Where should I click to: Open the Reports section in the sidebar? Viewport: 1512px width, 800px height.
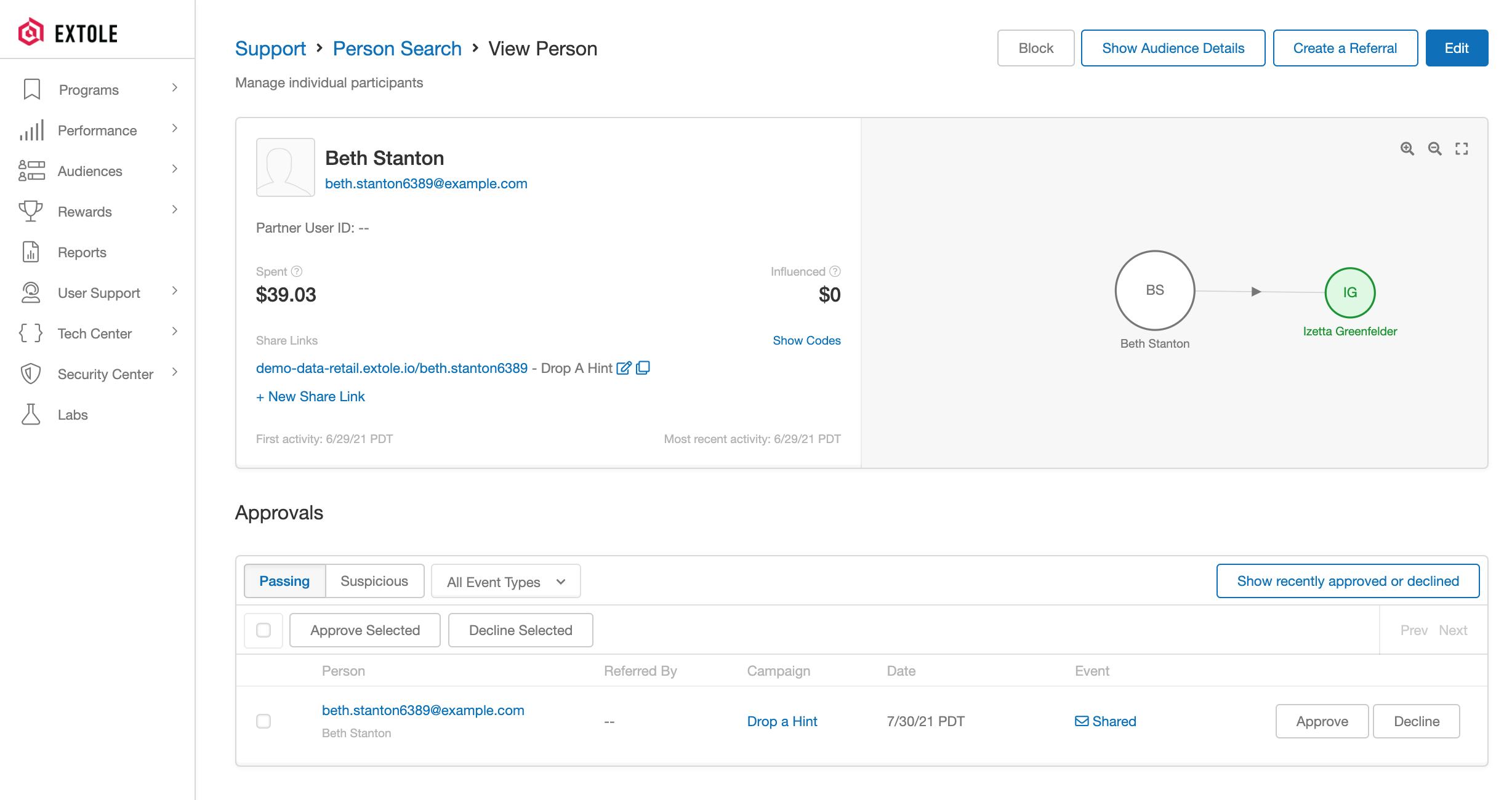click(x=82, y=252)
